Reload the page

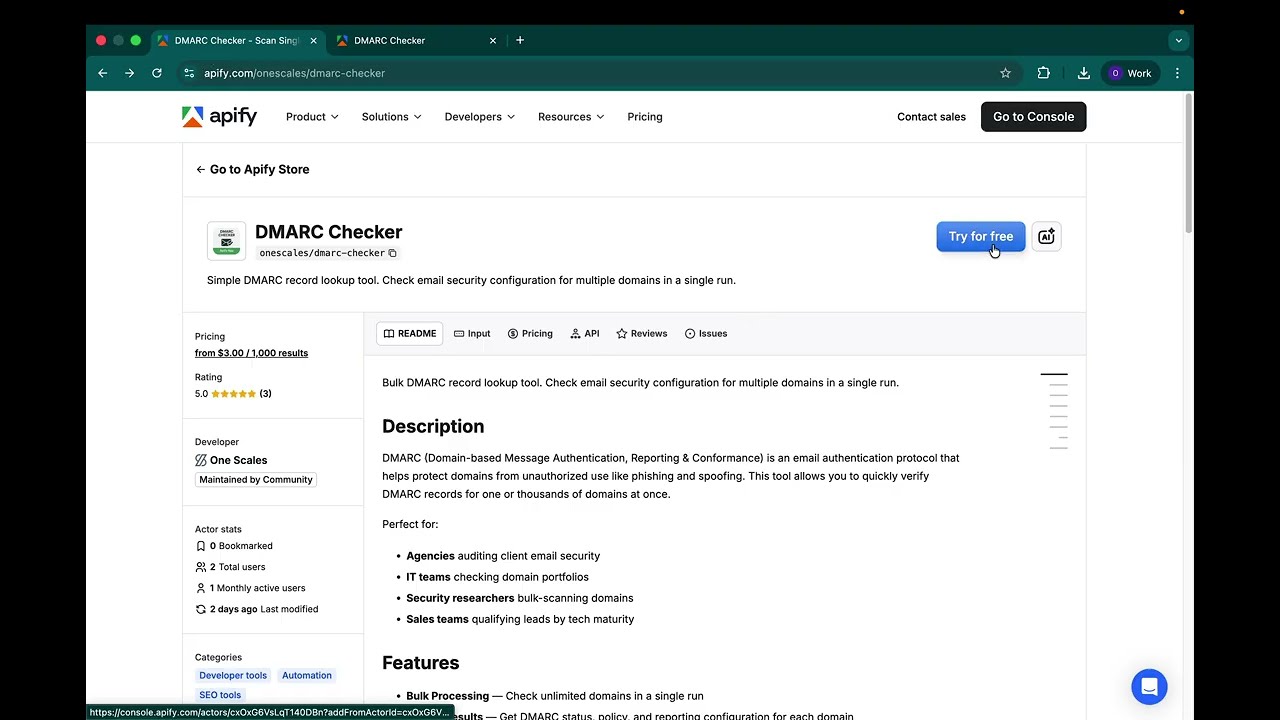tap(157, 73)
